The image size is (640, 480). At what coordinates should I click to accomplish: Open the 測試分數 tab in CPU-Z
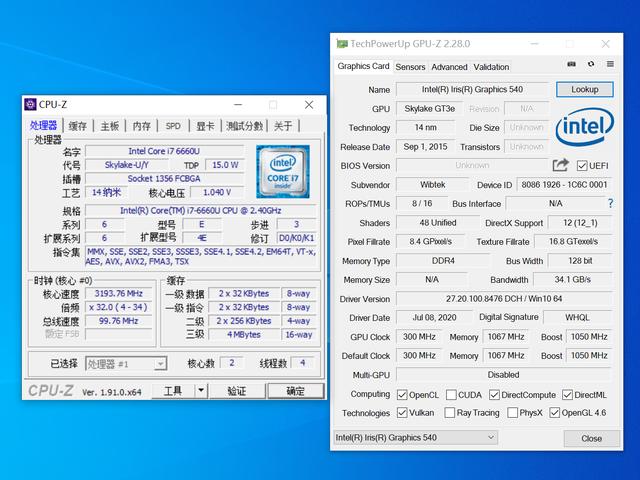tap(244, 126)
